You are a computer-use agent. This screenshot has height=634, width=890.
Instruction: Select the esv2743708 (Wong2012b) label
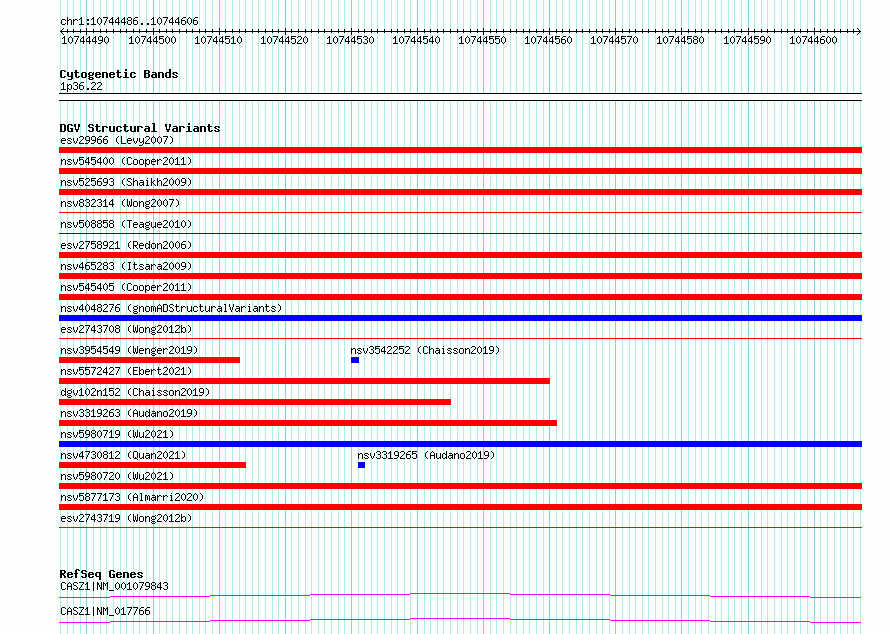(x=126, y=329)
